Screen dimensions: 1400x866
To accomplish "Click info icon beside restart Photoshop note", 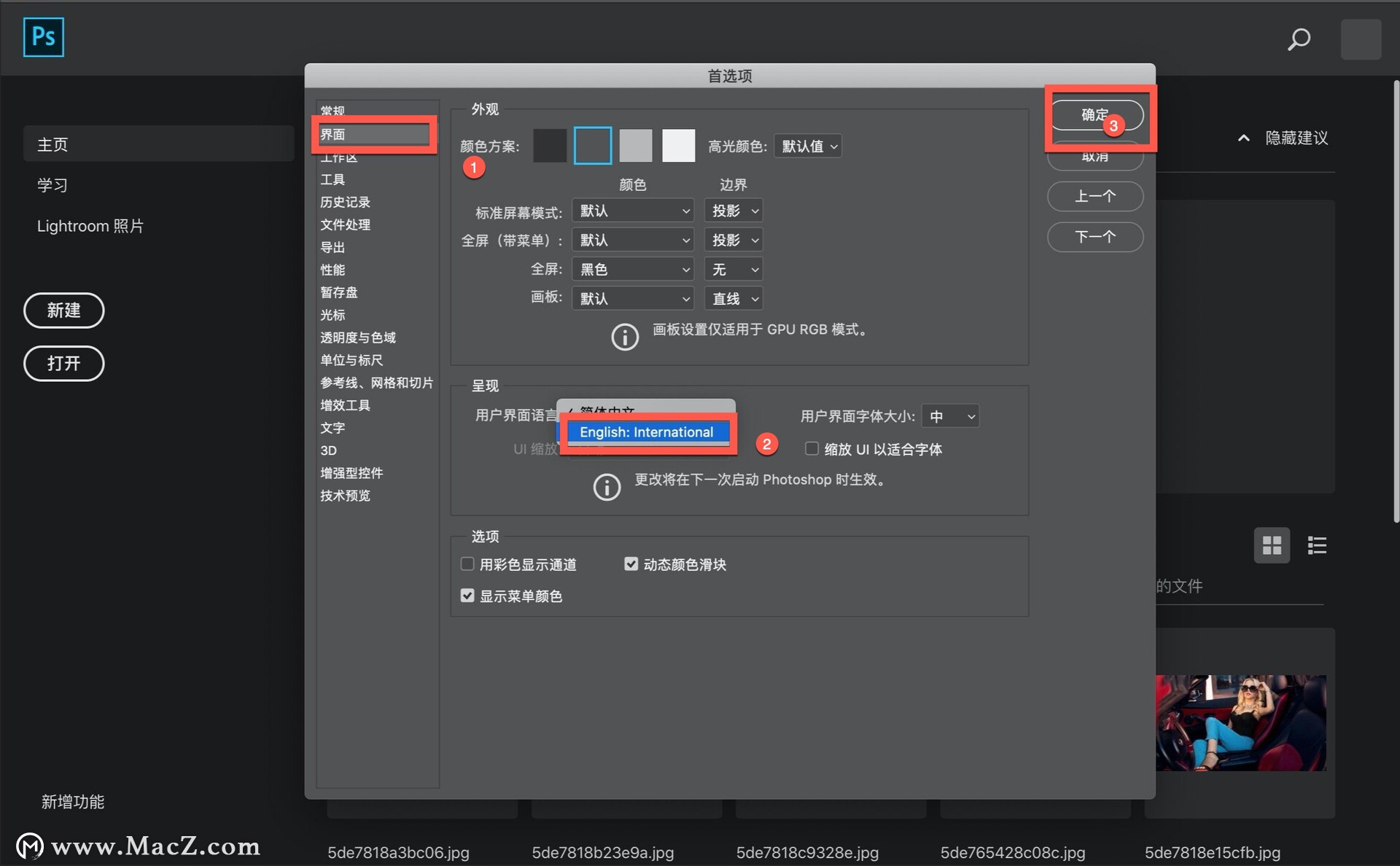I will click(607, 487).
